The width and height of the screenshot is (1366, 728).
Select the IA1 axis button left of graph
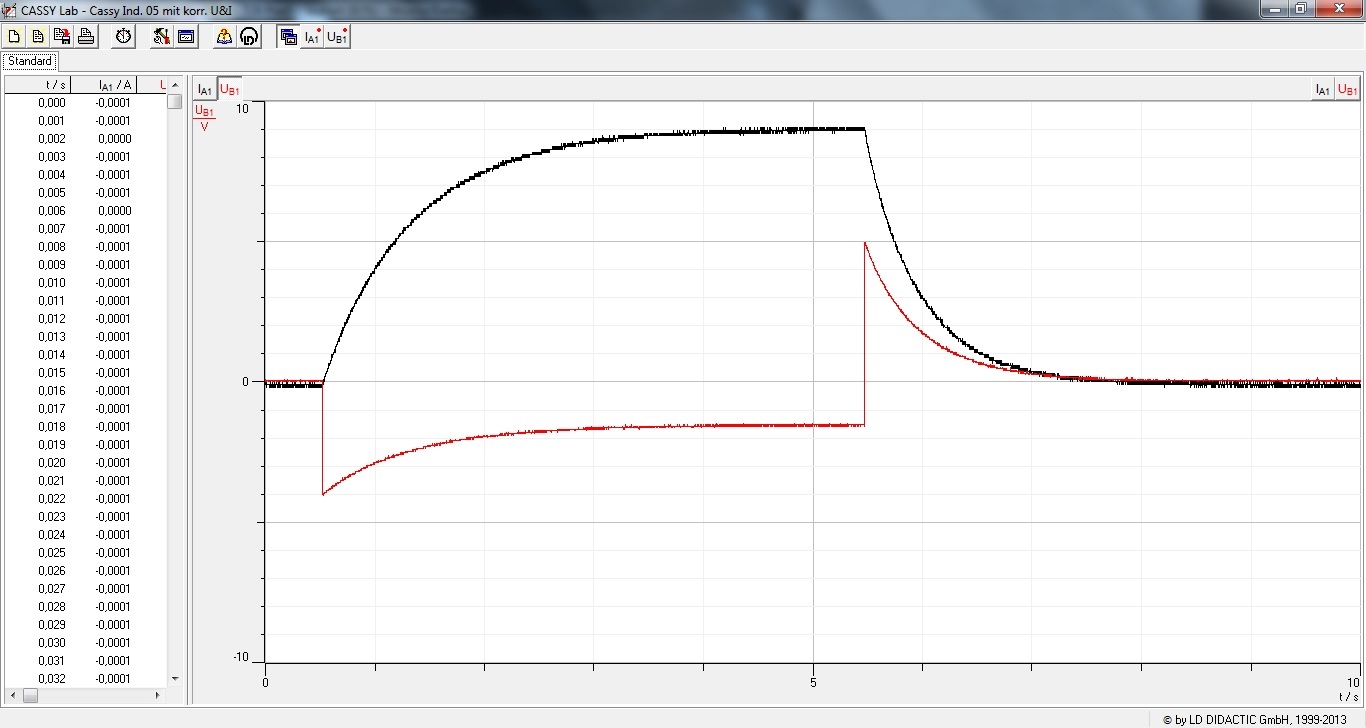click(204, 89)
